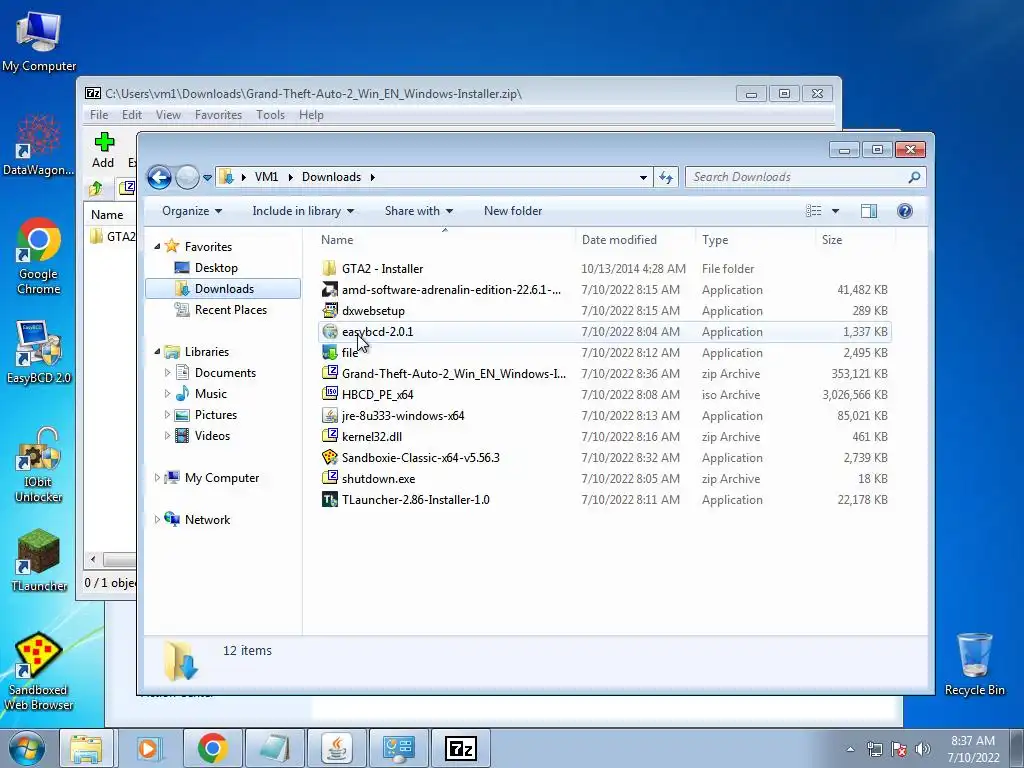Sort by Type column header
This screenshot has width=1024, height=768.
click(756, 240)
